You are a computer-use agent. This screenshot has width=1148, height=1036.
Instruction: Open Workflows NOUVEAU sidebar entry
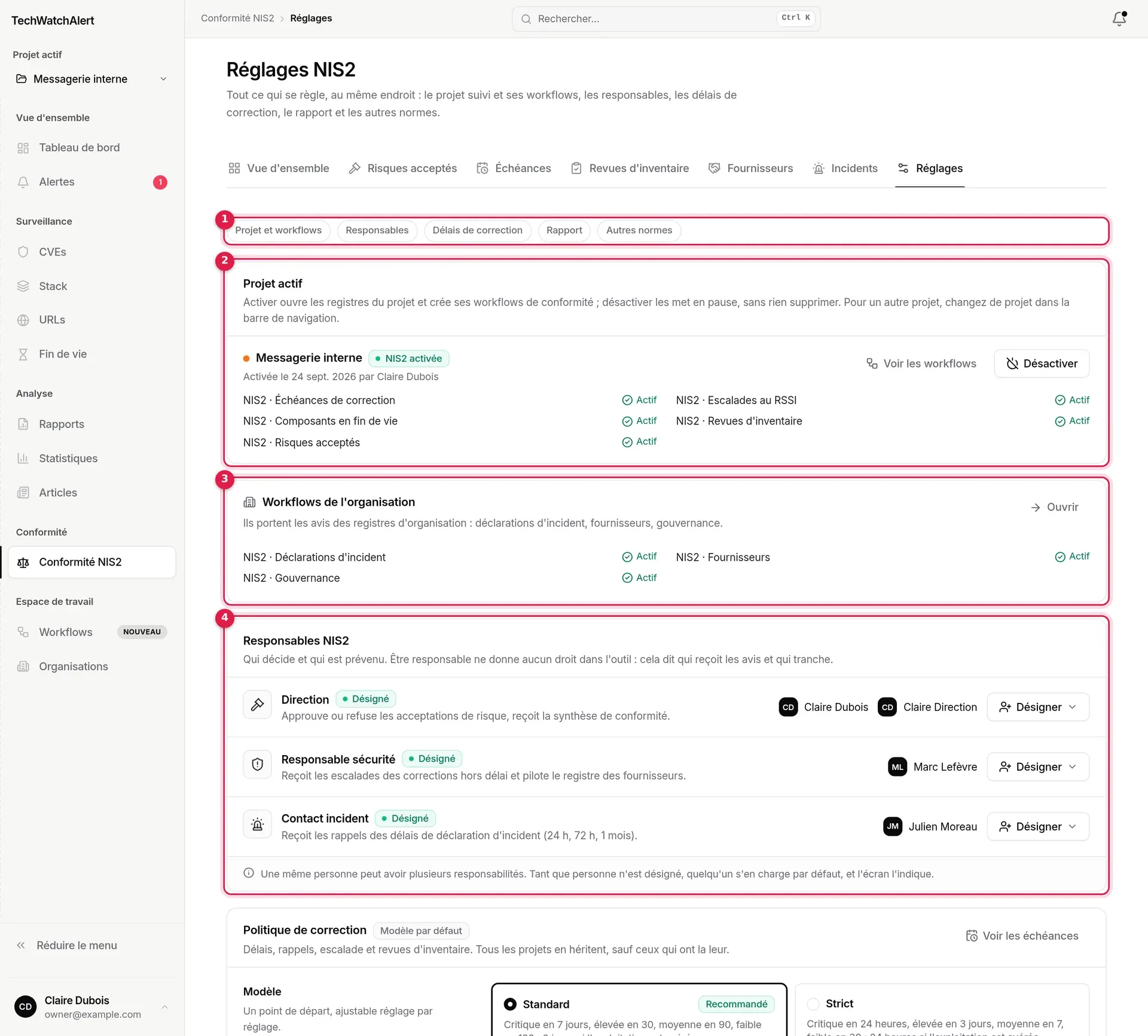click(91, 632)
